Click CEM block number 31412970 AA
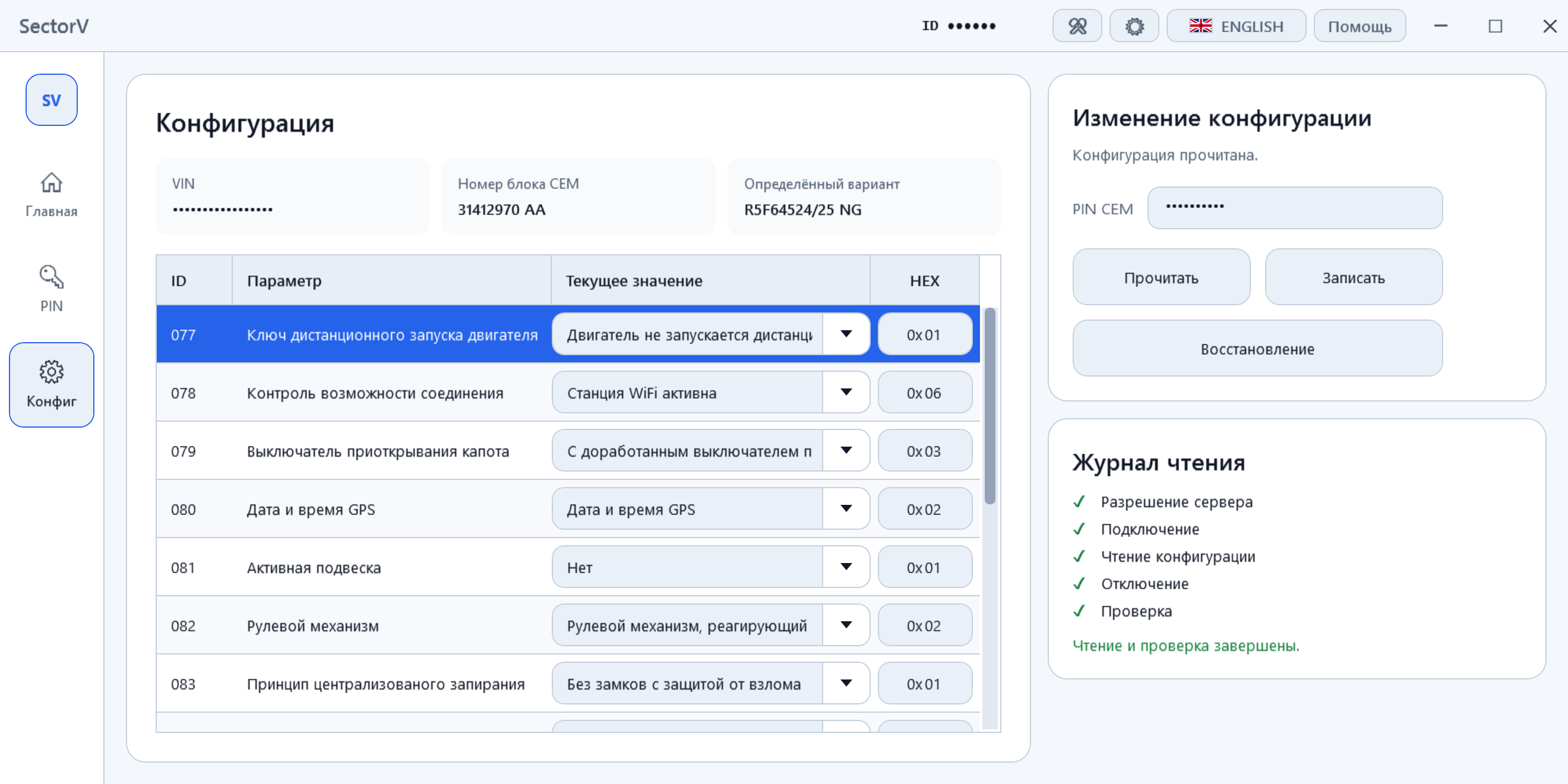The height and width of the screenshot is (784, 1568). pyautogui.click(x=501, y=210)
